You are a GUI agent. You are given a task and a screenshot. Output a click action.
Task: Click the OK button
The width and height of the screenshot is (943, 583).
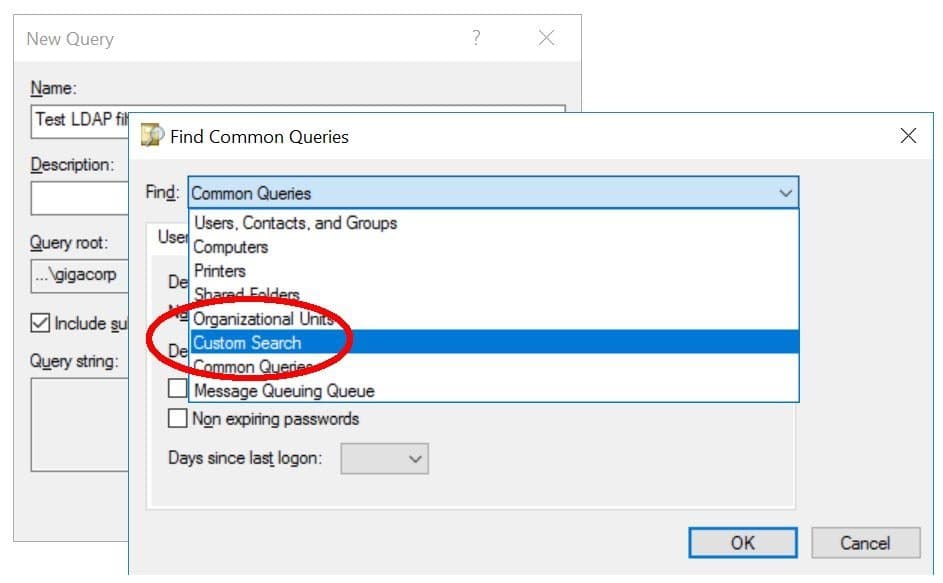[x=743, y=543]
